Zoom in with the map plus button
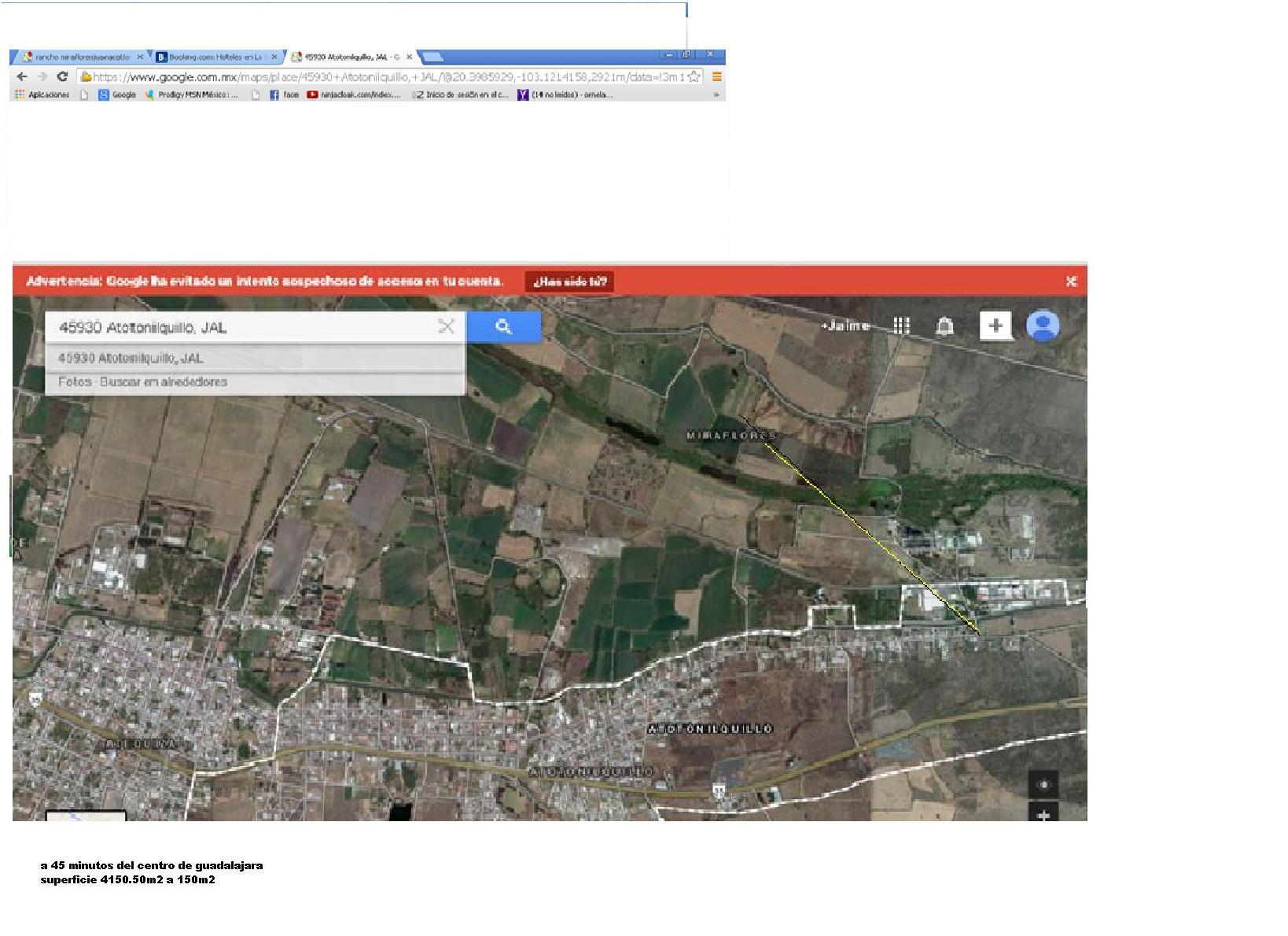 coord(1043,815)
